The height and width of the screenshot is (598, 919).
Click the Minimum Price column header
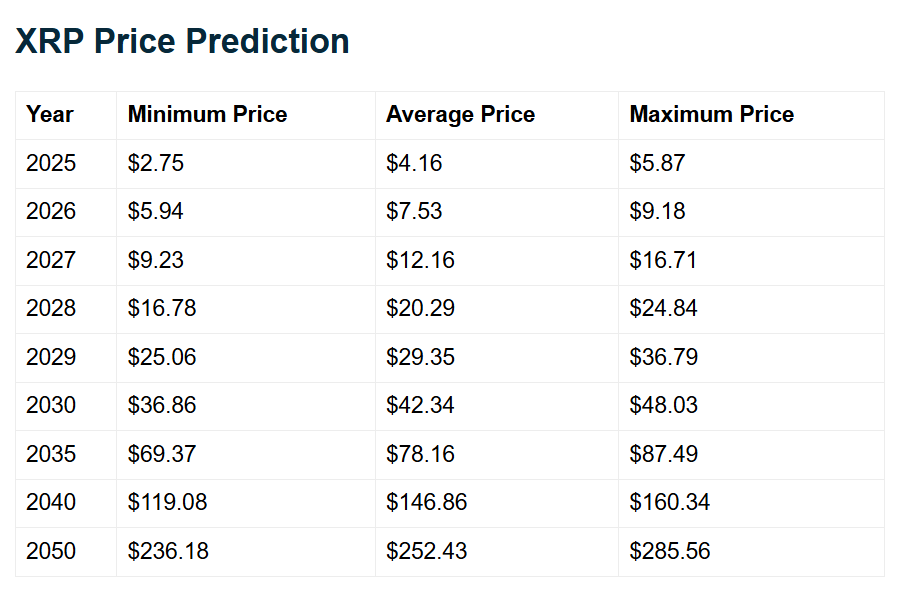(207, 115)
